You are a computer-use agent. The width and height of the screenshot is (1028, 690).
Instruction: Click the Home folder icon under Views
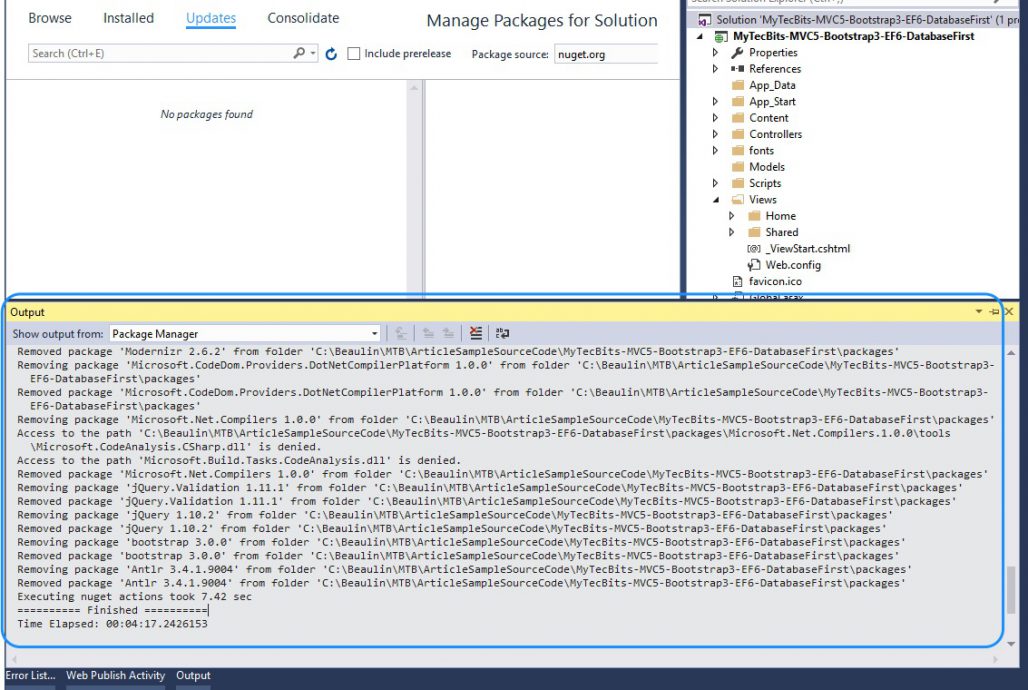tap(754, 216)
